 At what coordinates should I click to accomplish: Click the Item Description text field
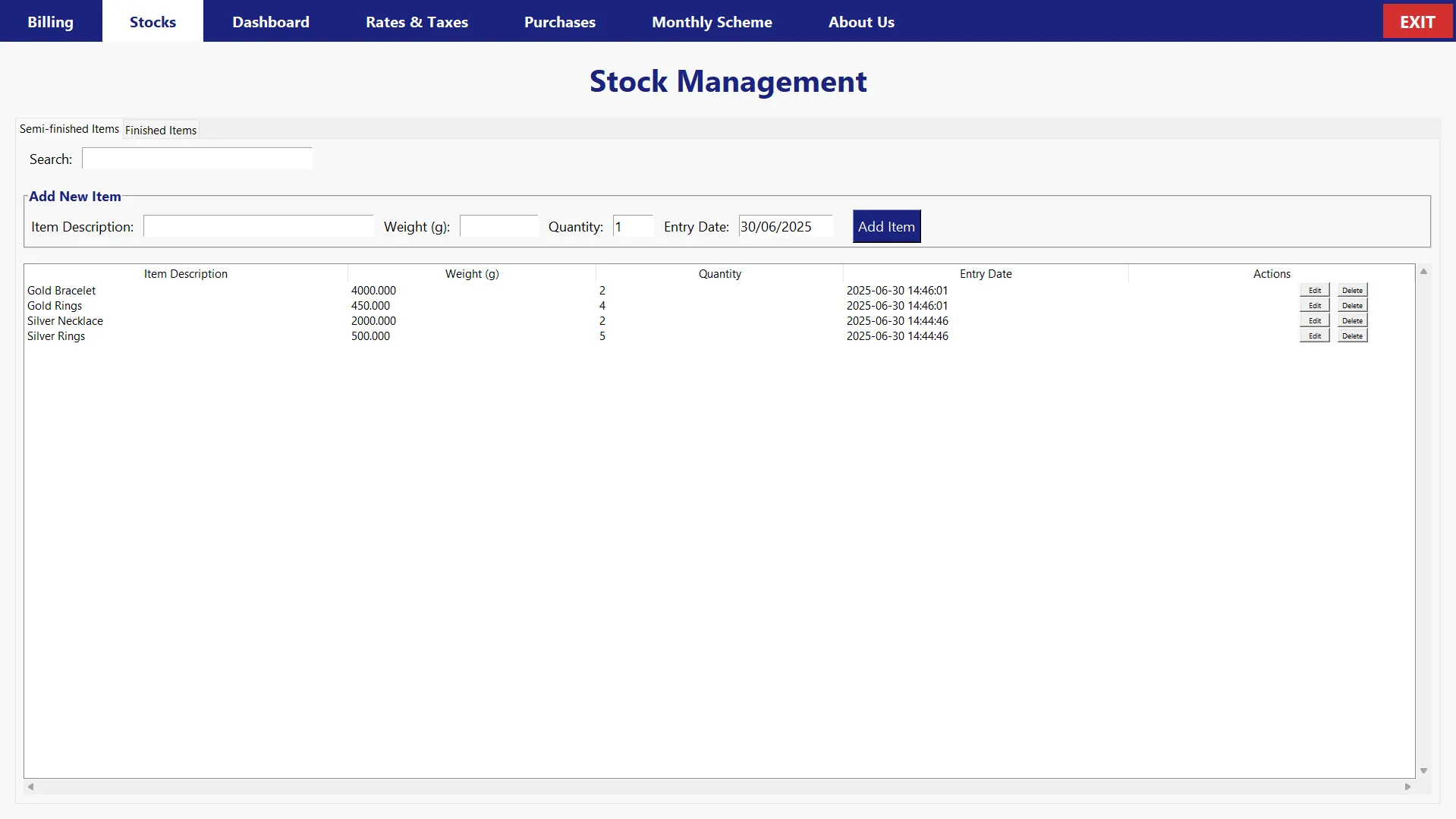258,226
